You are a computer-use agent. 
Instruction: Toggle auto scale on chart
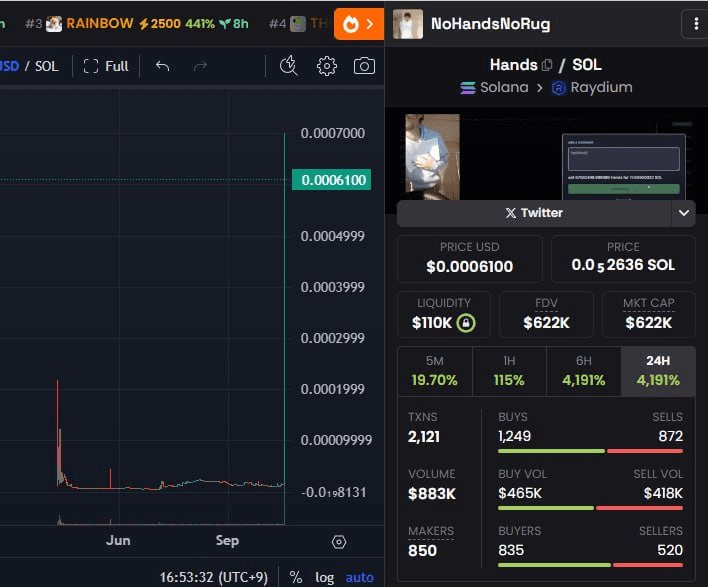click(x=359, y=578)
